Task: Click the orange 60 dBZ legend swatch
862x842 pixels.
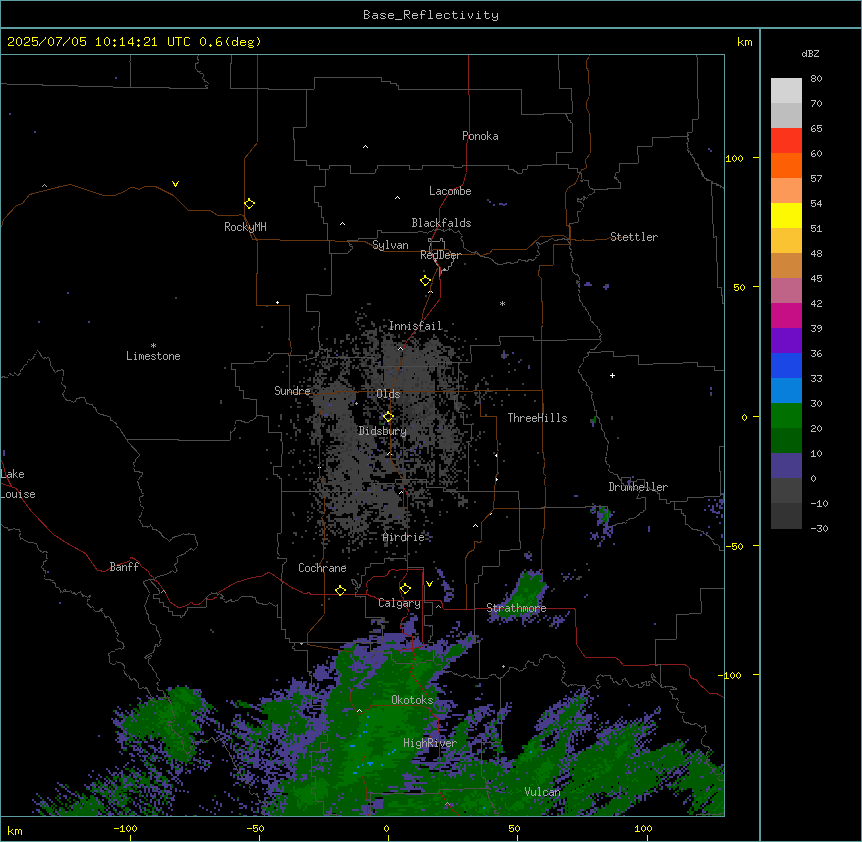Action: 786,165
